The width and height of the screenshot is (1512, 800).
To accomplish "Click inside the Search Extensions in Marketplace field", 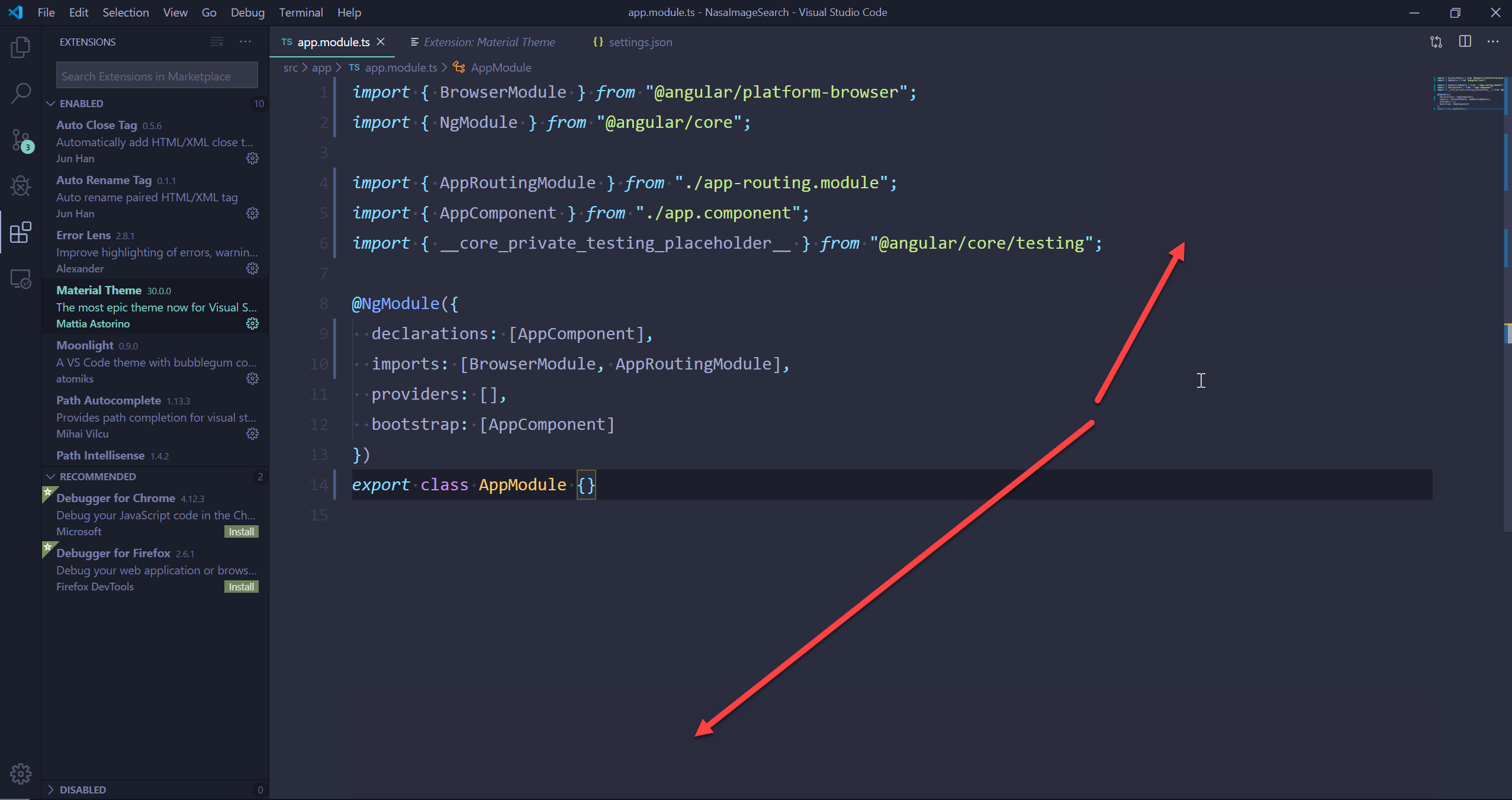I will 156,75.
